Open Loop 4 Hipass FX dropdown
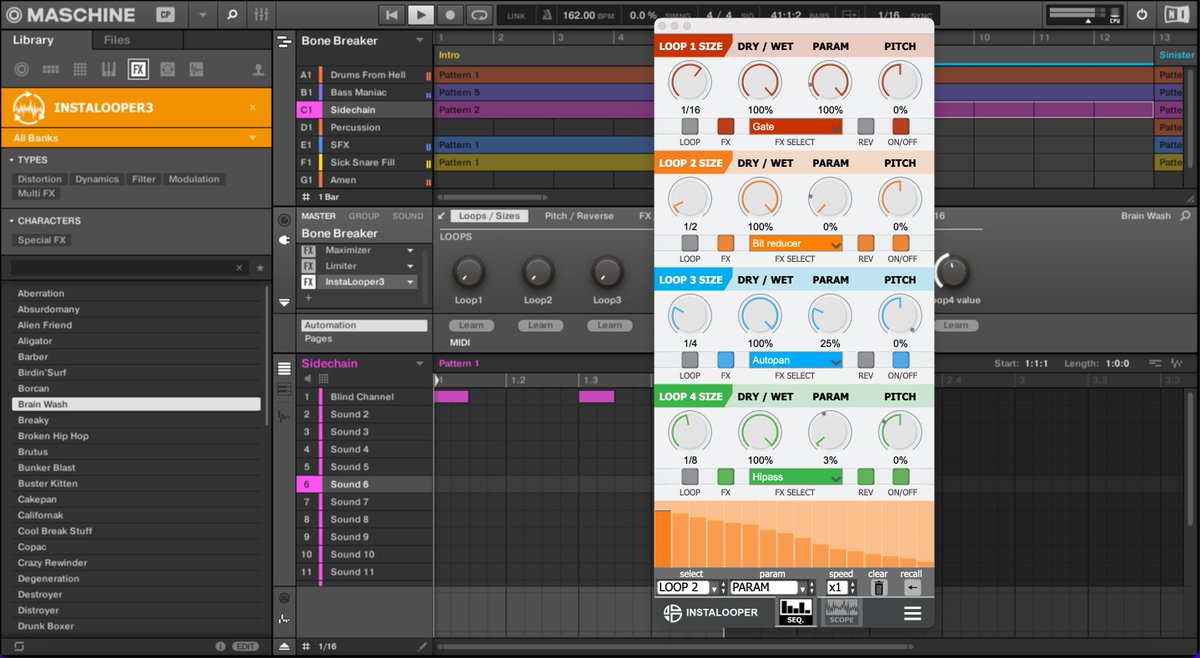Viewport: 1200px width, 658px height. [796, 477]
